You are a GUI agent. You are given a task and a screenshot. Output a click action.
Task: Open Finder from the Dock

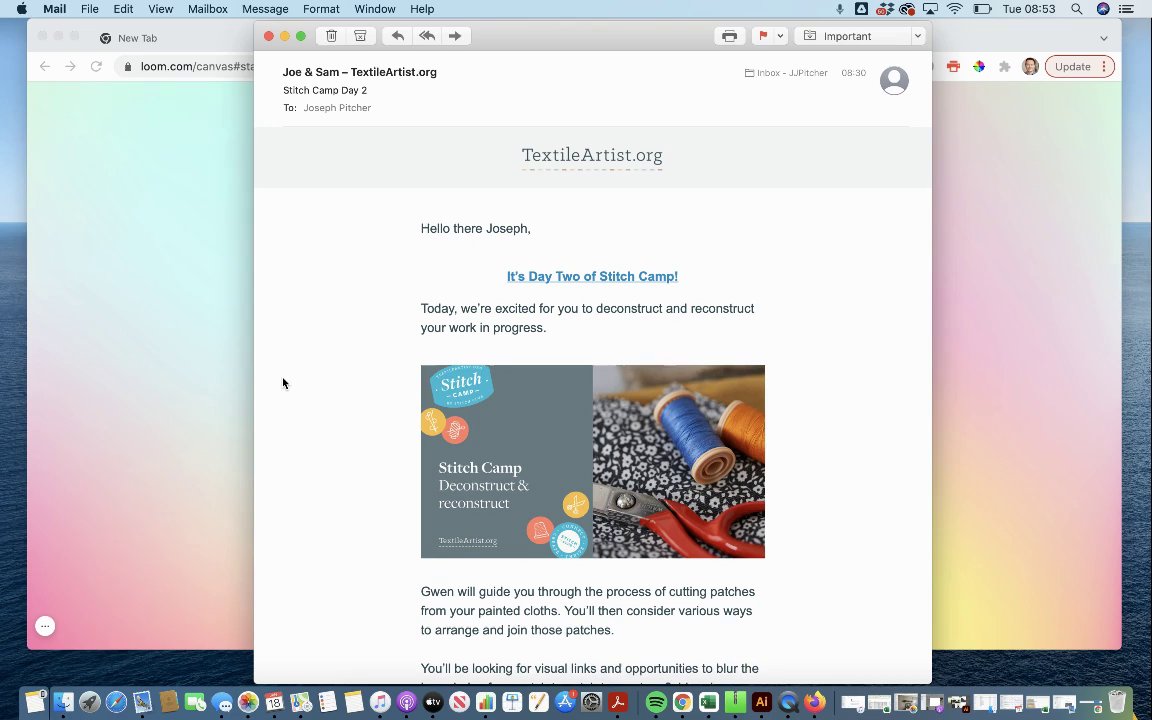(x=63, y=702)
